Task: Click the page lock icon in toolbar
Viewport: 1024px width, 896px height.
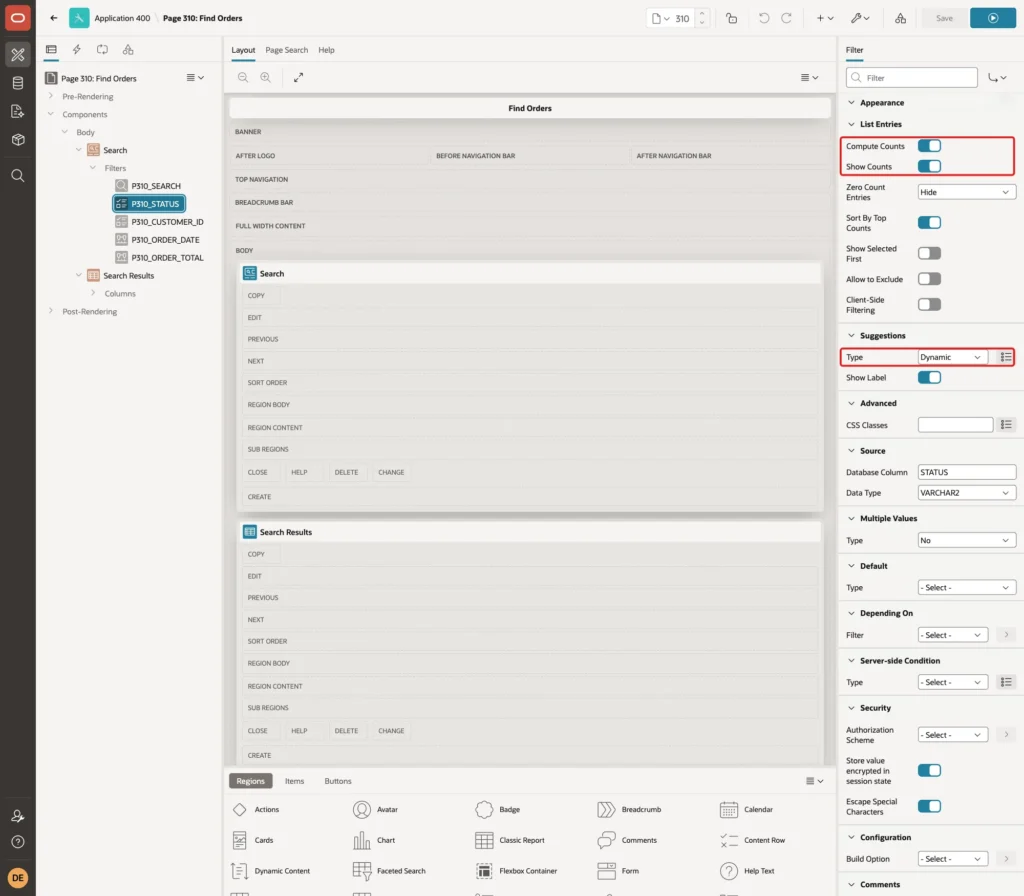Action: (731, 18)
